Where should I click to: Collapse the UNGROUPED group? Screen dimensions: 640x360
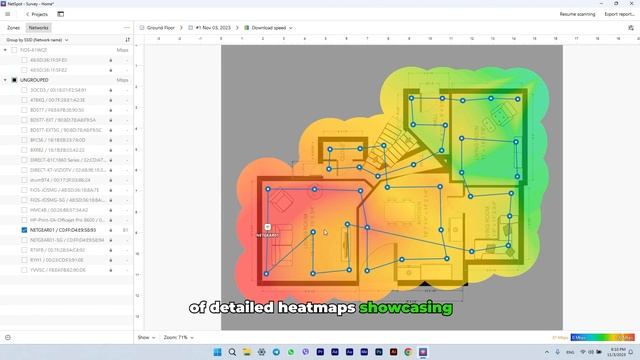[5, 80]
